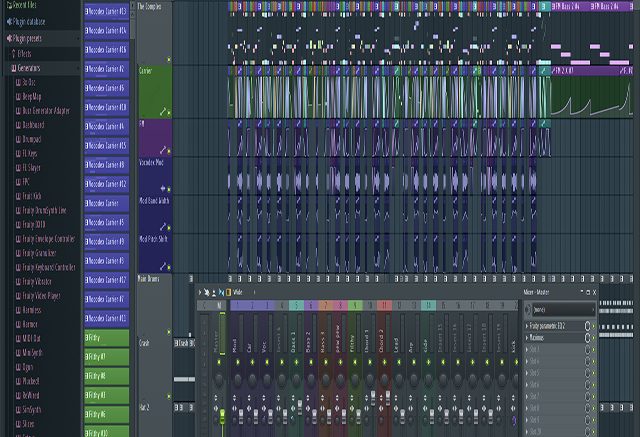The height and width of the screenshot is (437, 640).
Task: Select the Sytrus... MiniSynth generator entry
Action: pos(34,353)
